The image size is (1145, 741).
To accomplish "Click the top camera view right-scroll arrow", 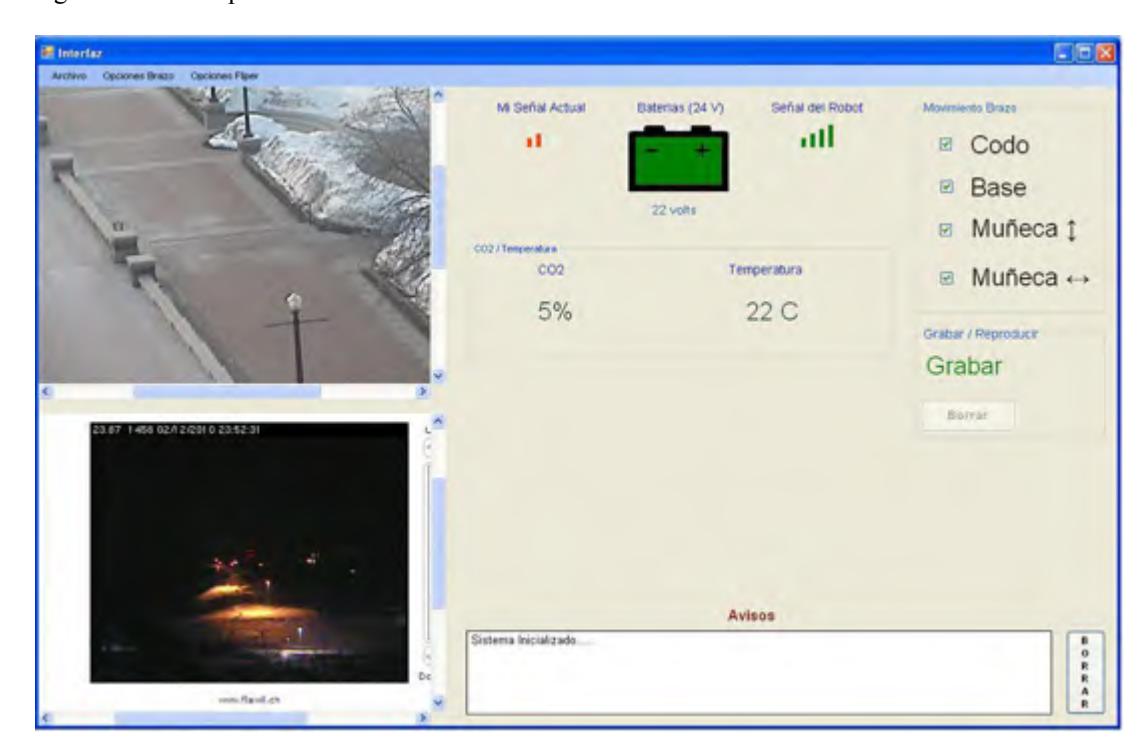I will point(422,392).
